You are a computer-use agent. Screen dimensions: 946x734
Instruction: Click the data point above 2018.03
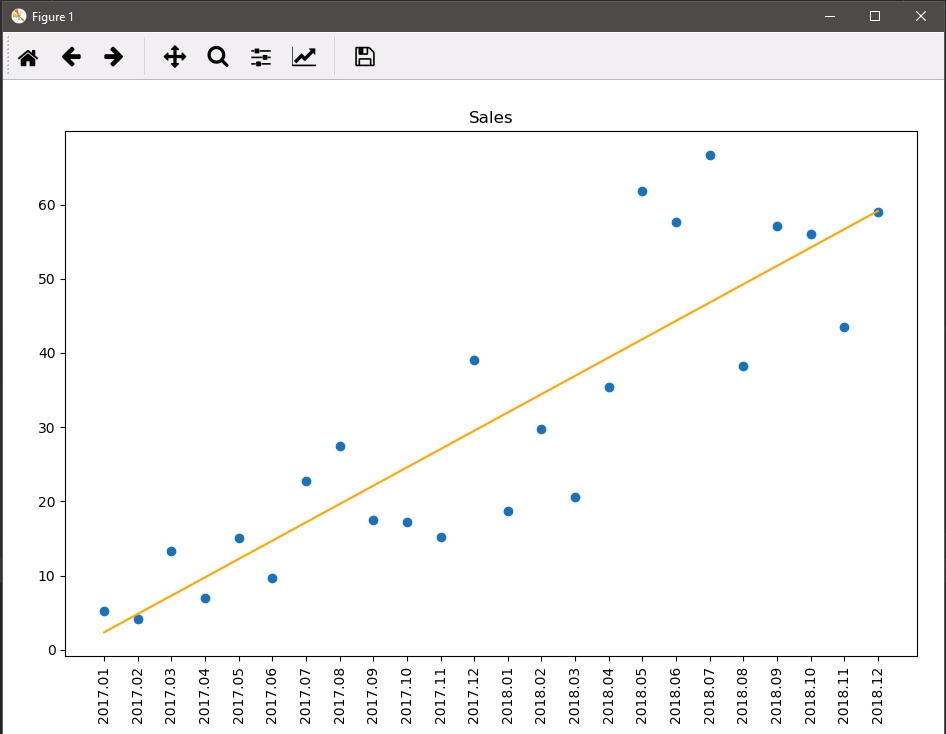click(576, 498)
